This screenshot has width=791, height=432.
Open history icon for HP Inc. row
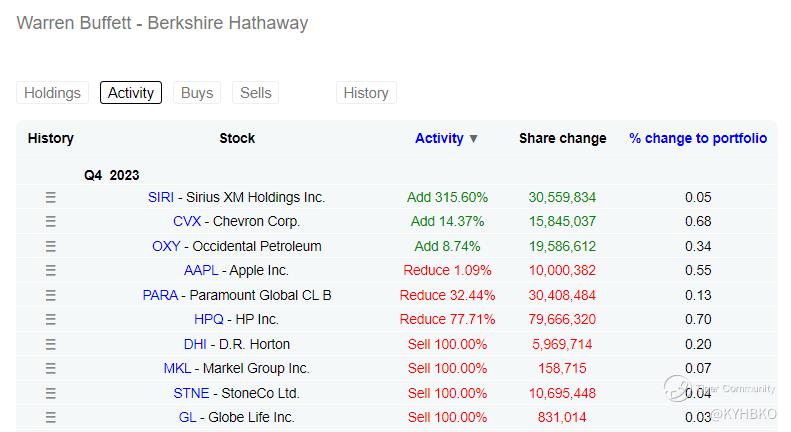(x=50, y=319)
